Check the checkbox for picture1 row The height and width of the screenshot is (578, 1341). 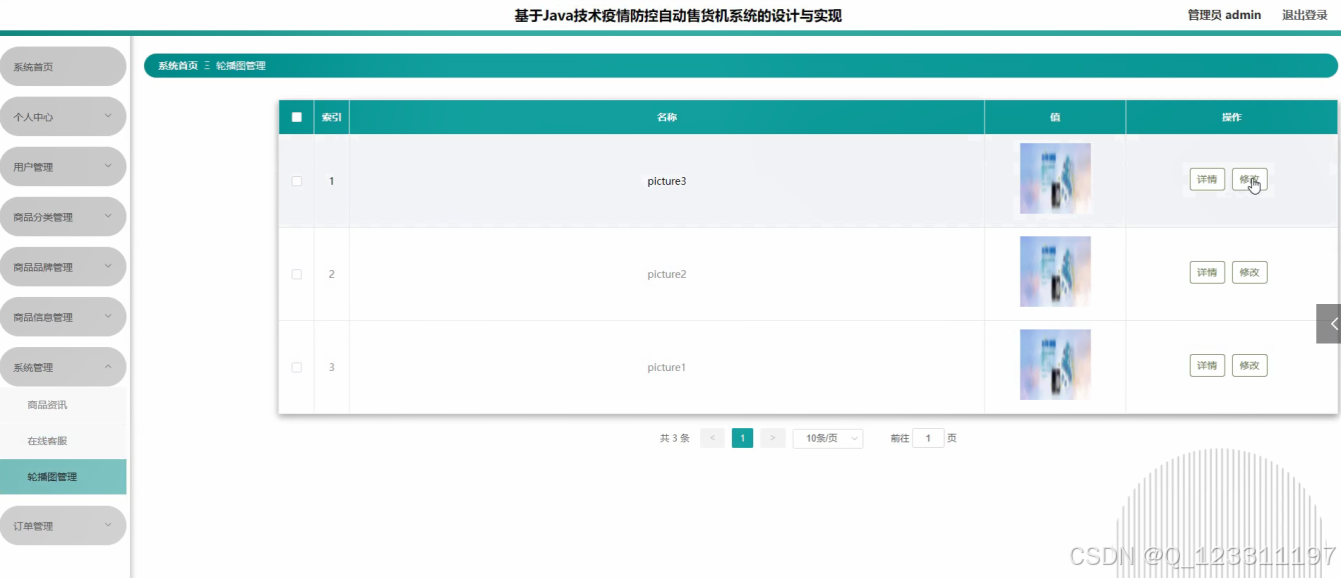tap(296, 367)
